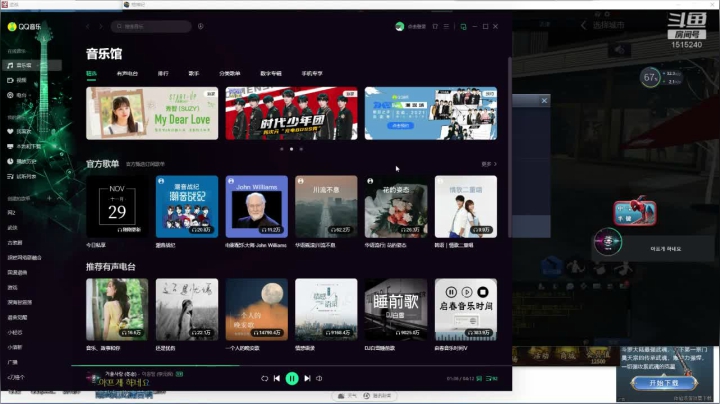Open the user avatar login menu
The image size is (720, 404).
399,27
